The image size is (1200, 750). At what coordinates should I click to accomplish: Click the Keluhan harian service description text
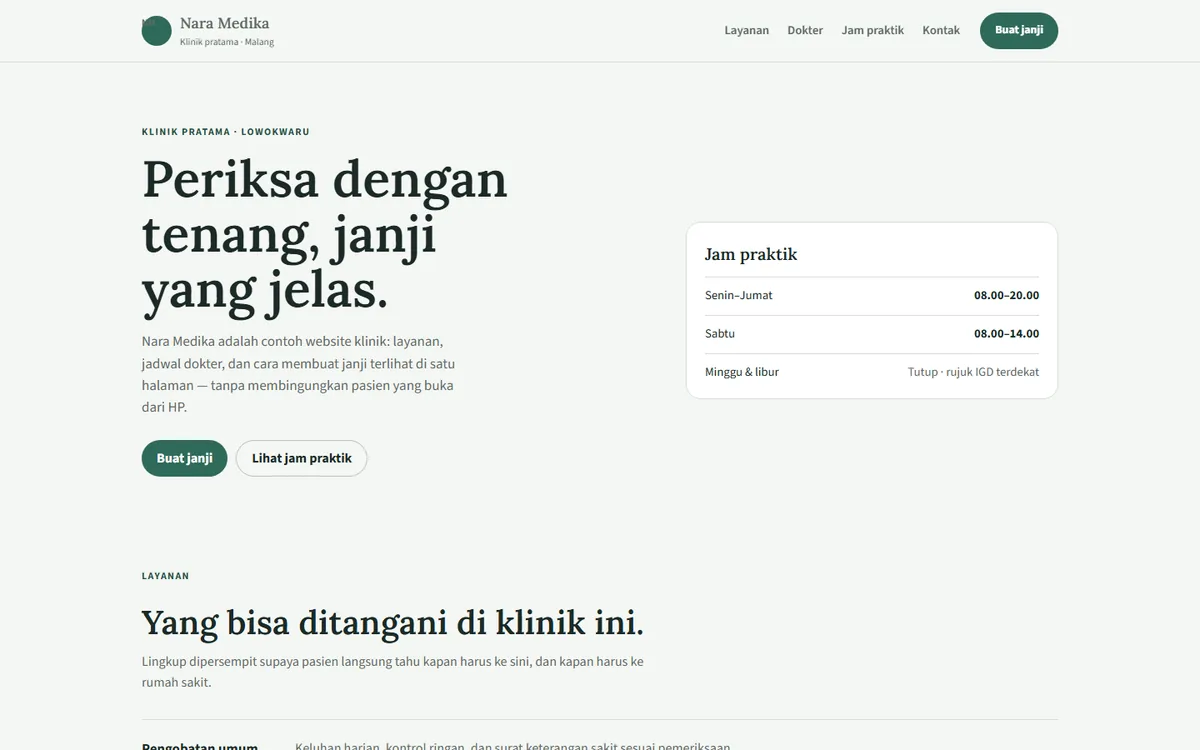pos(512,746)
